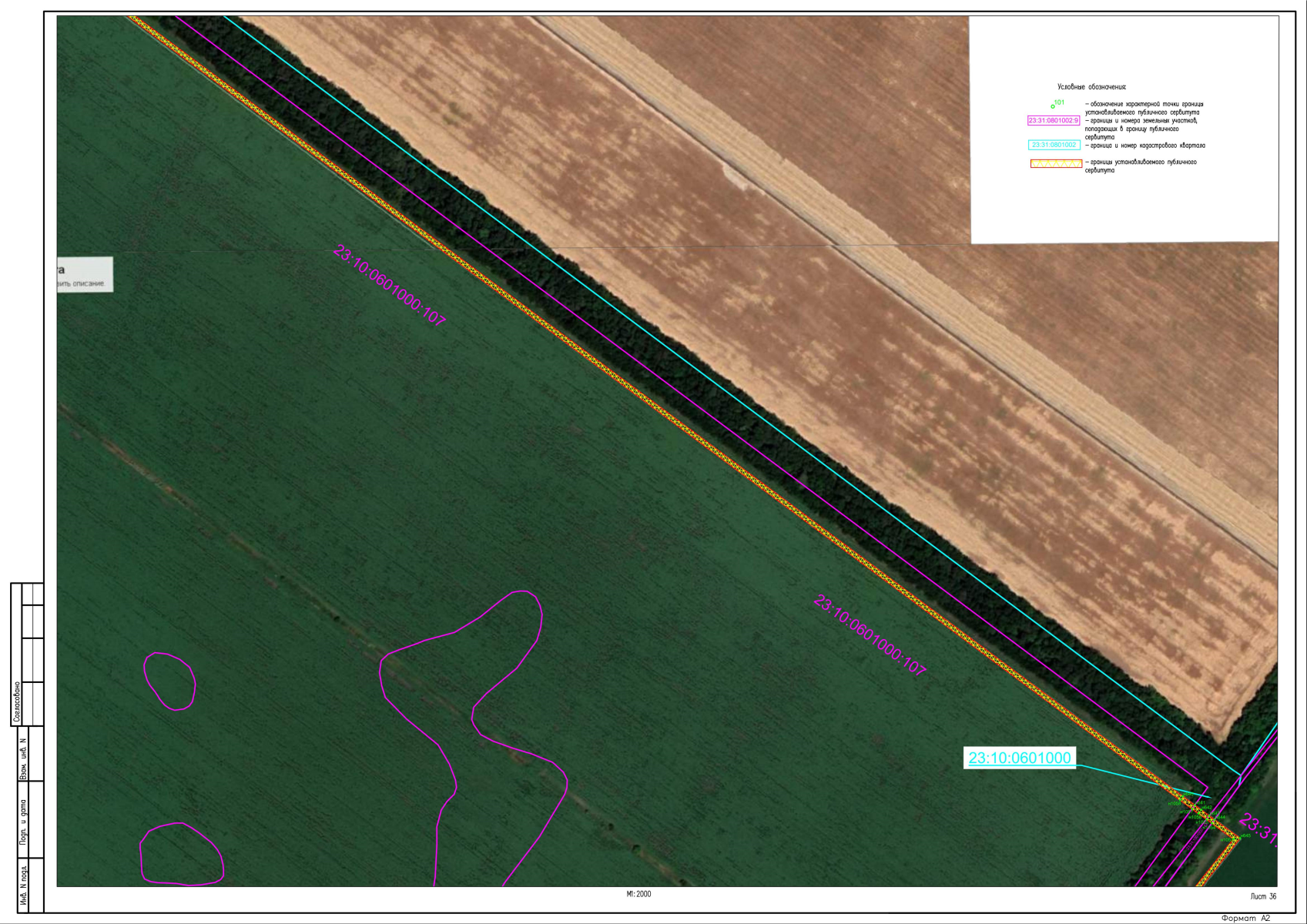This screenshot has height=924, width=1307.
Task: Click the М1:2000 scale text
Action: [638, 894]
